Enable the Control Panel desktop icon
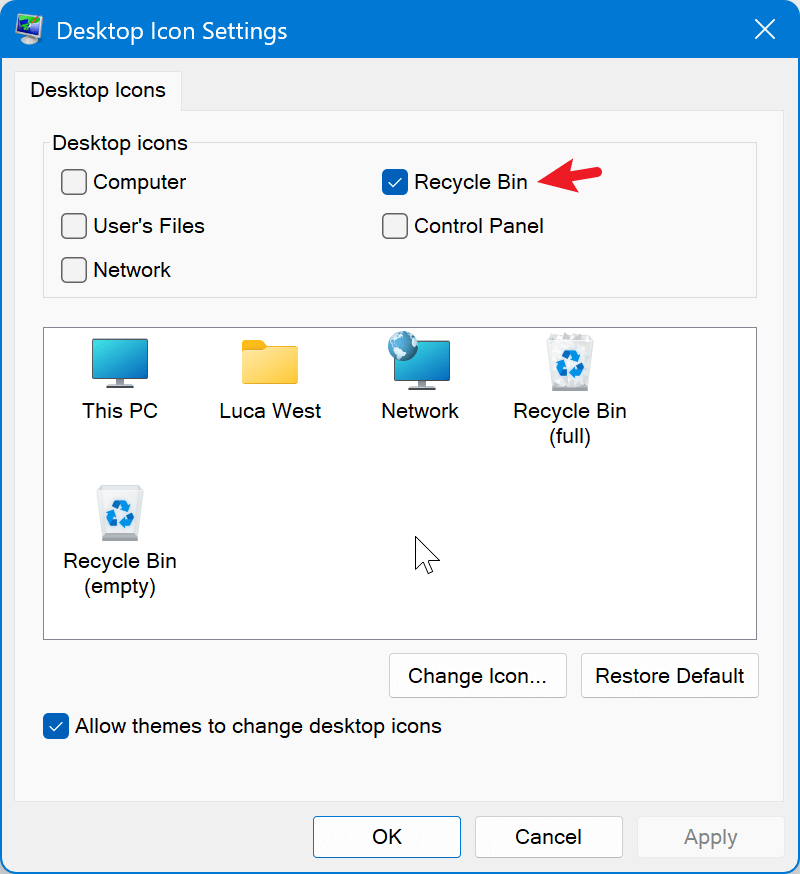 click(x=394, y=226)
